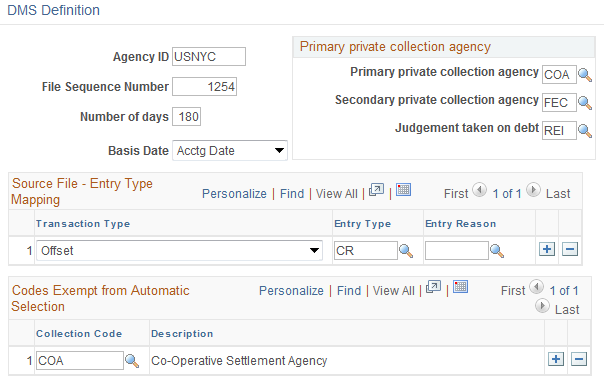Click the Number of days field
This screenshot has width=604, height=381.
tap(186, 116)
